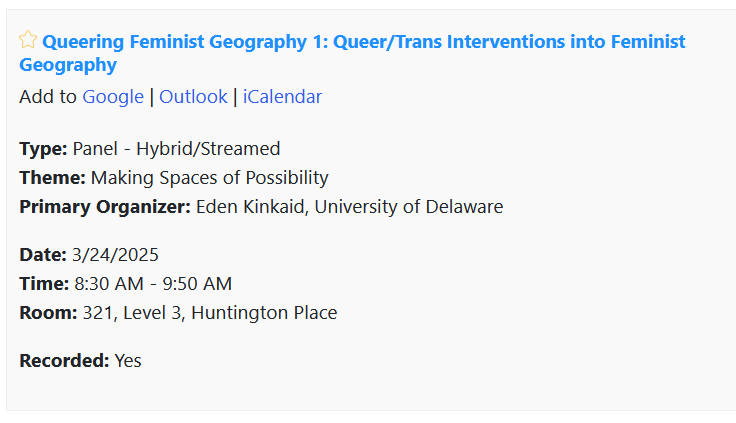
Task: Click the "Type:" label
Action: (x=43, y=149)
